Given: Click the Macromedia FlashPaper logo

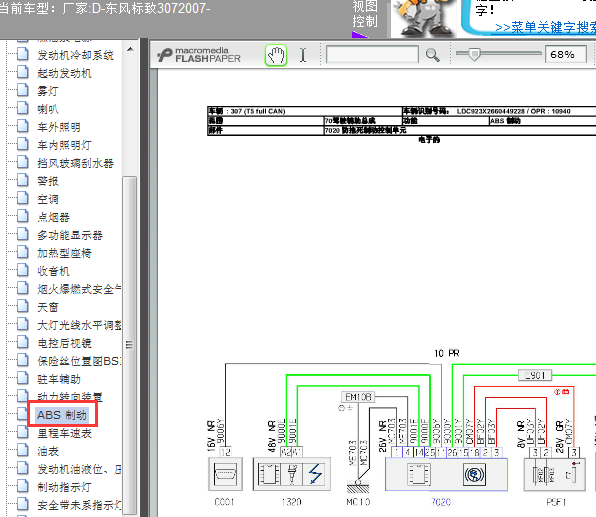Looking at the screenshot, I should click(x=199, y=55).
